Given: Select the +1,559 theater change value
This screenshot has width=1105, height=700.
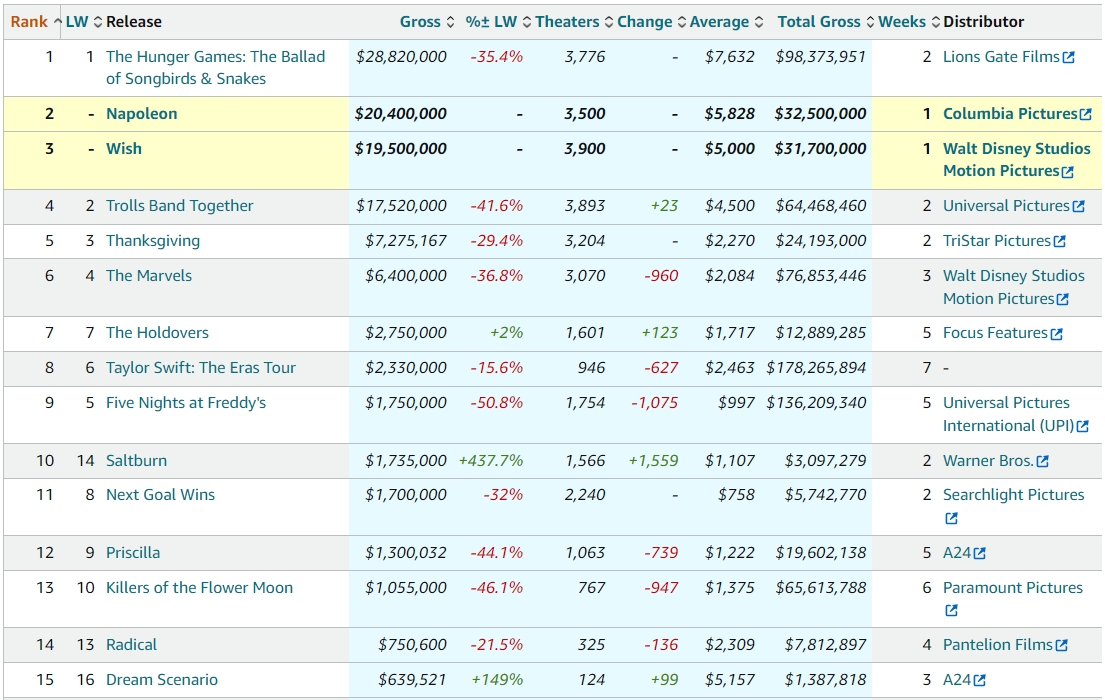Looking at the screenshot, I should 653,461.
